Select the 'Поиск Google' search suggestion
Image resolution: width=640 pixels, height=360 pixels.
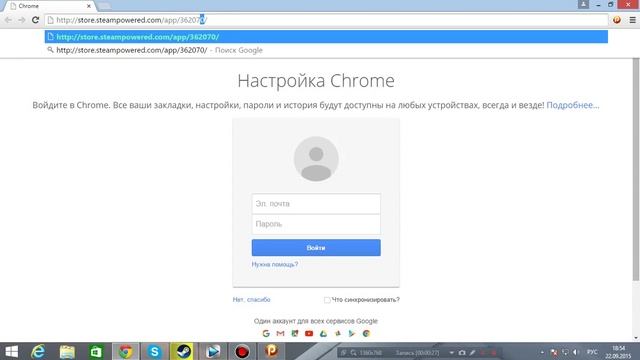[326, 50]
